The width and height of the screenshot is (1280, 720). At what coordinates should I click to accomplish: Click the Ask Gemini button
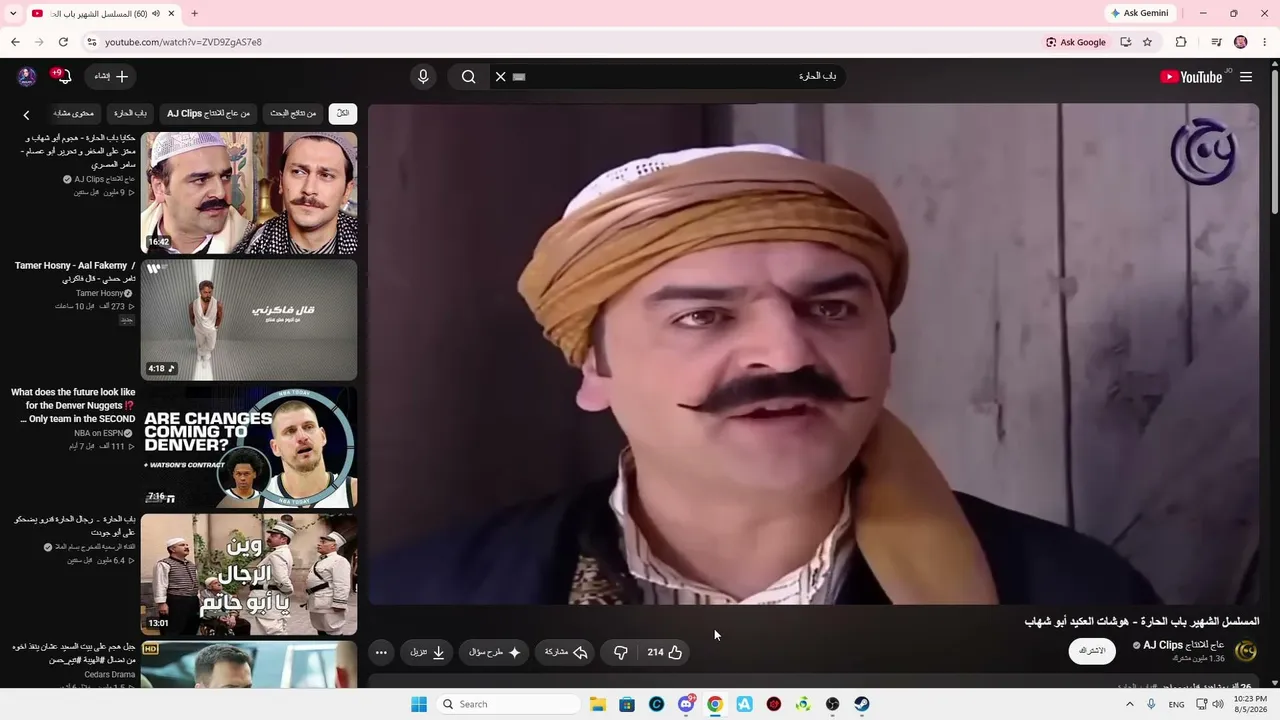coord(1140,13)
